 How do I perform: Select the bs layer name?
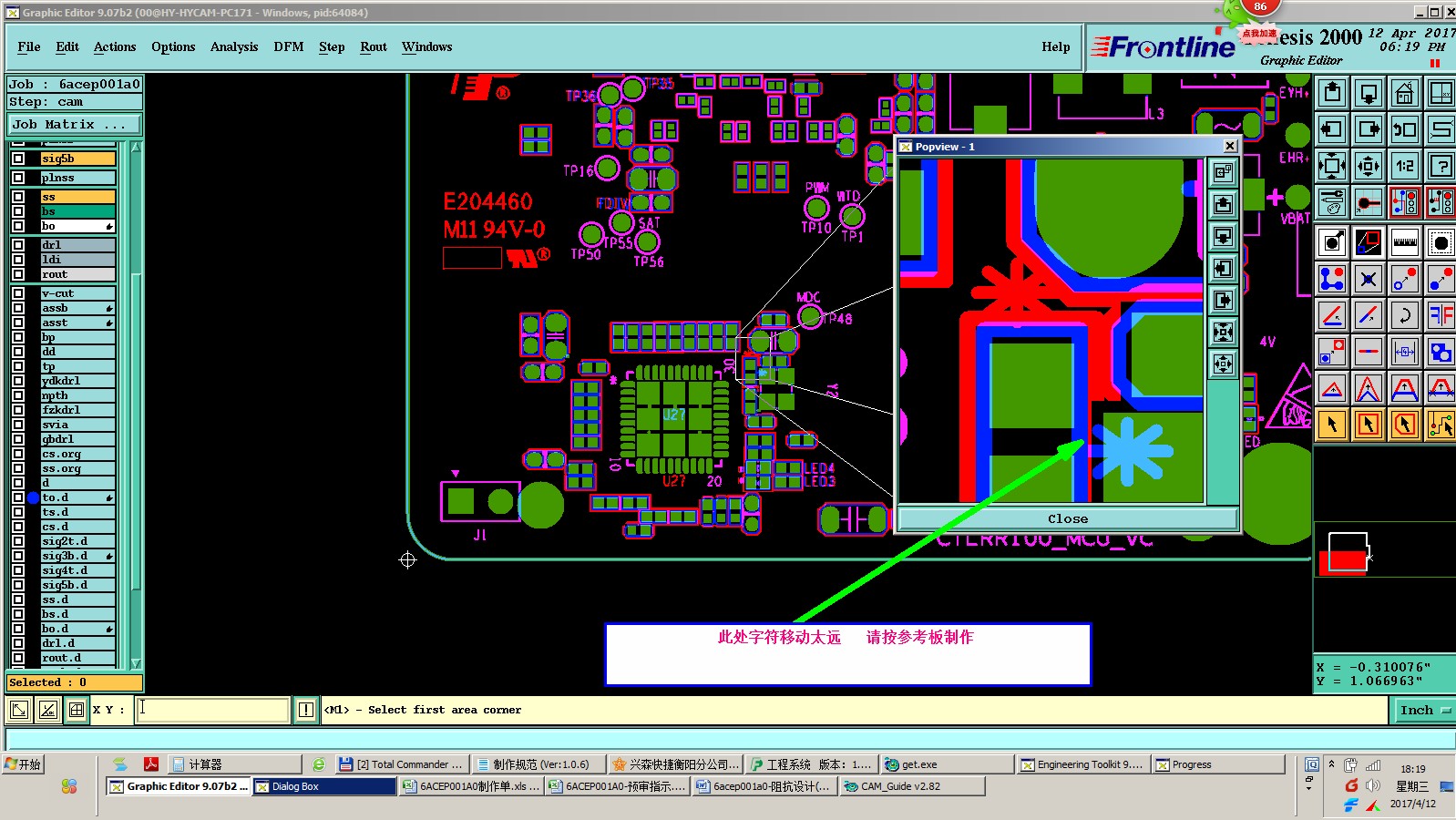click(x=77, y=211)
